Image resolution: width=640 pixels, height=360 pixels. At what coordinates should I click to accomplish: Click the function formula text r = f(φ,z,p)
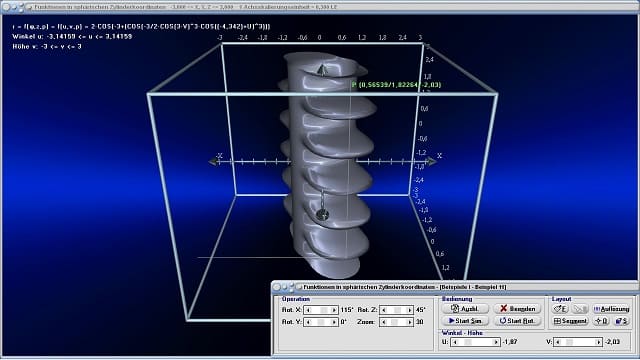pyautogui.click(x=141, y=27)
